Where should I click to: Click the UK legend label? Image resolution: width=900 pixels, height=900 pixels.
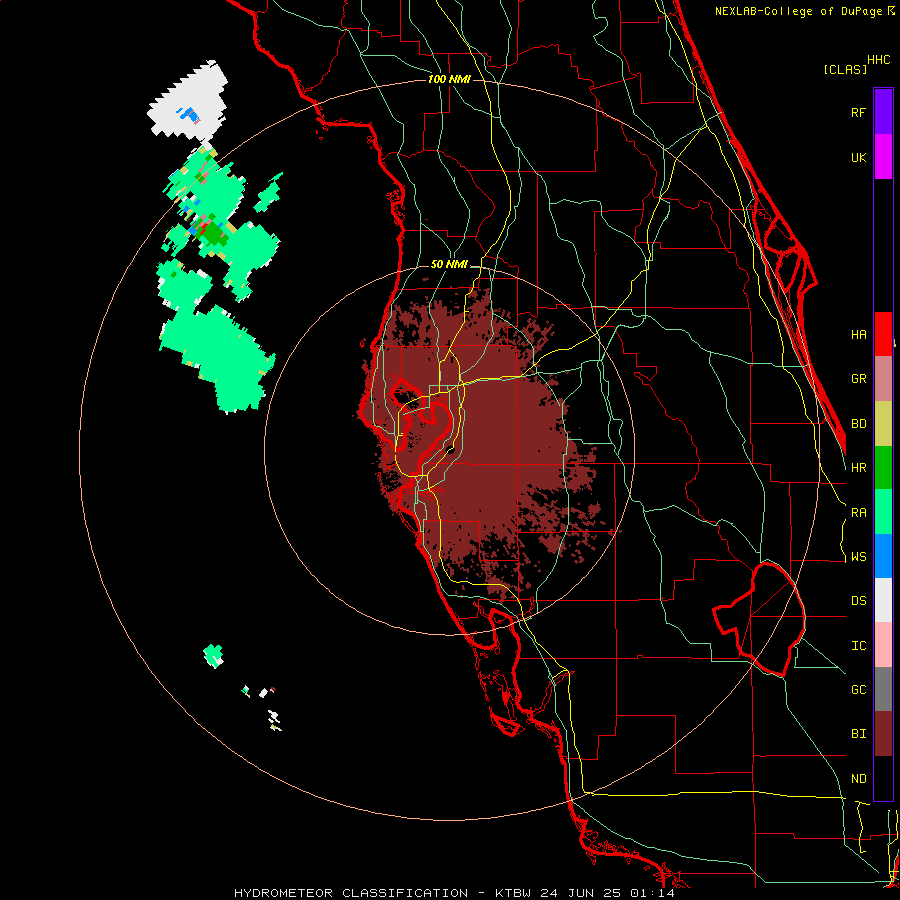pos(858,157)
